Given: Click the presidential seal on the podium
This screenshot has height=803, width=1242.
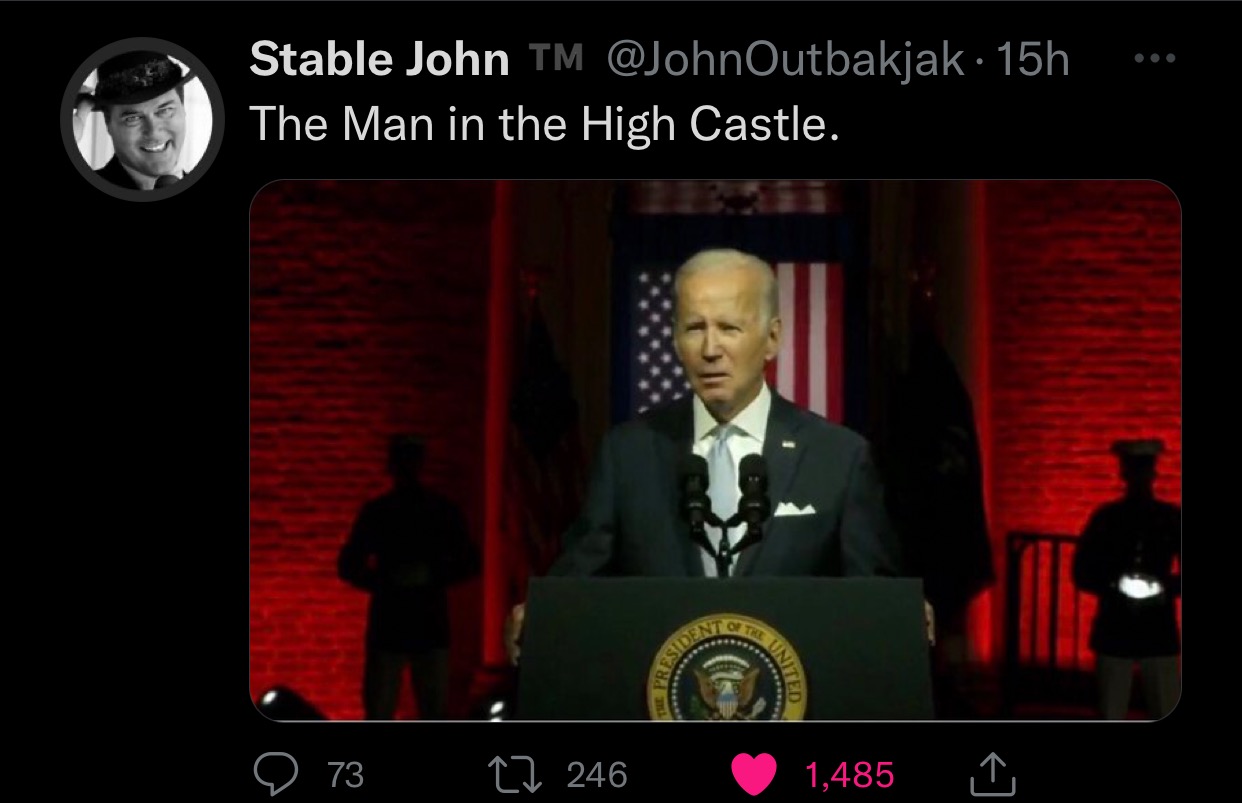Looking at the screenshot, I should click(727, 670).
